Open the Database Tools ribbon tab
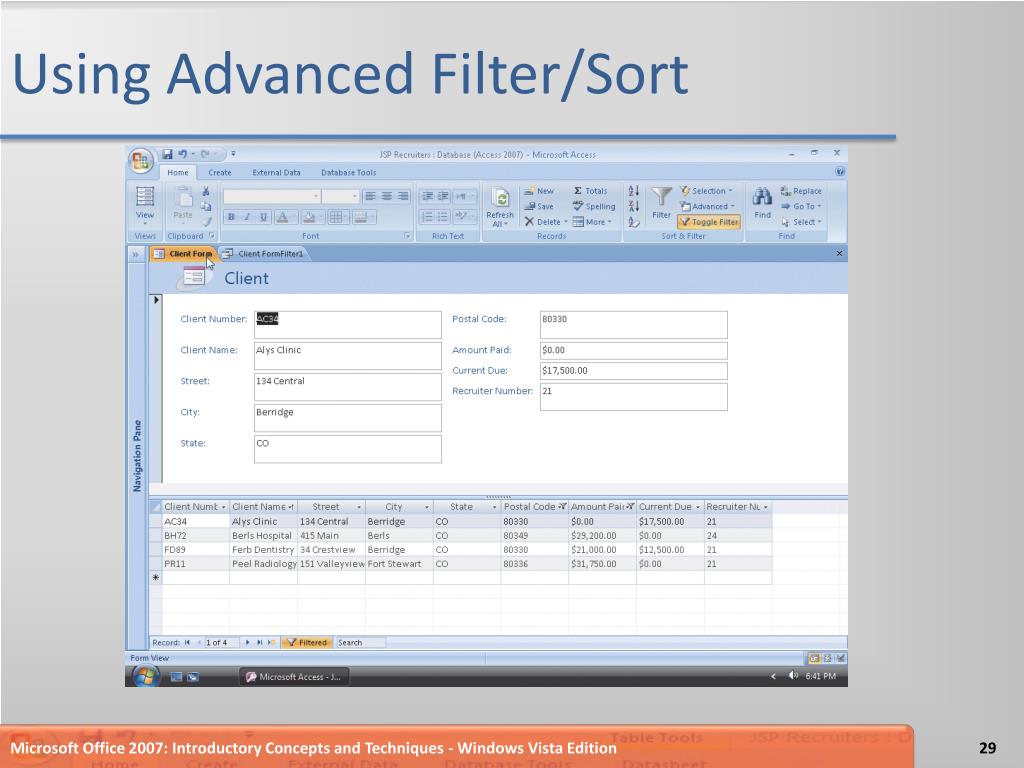This screenshot has width=1024, height=768. pos(348,172)
